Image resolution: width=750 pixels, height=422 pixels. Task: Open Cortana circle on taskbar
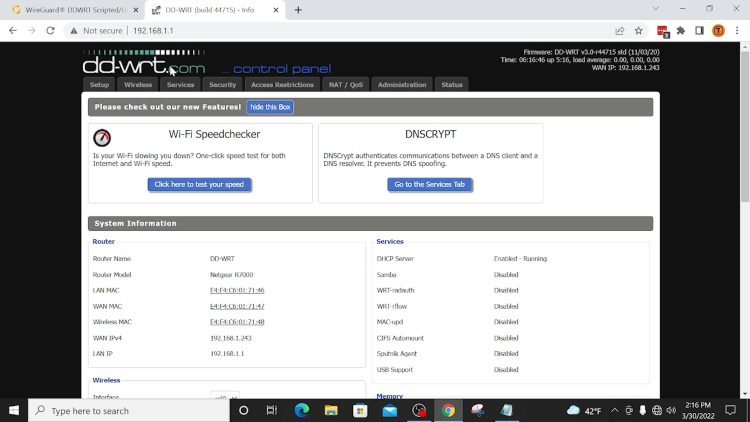click(243, 411)
